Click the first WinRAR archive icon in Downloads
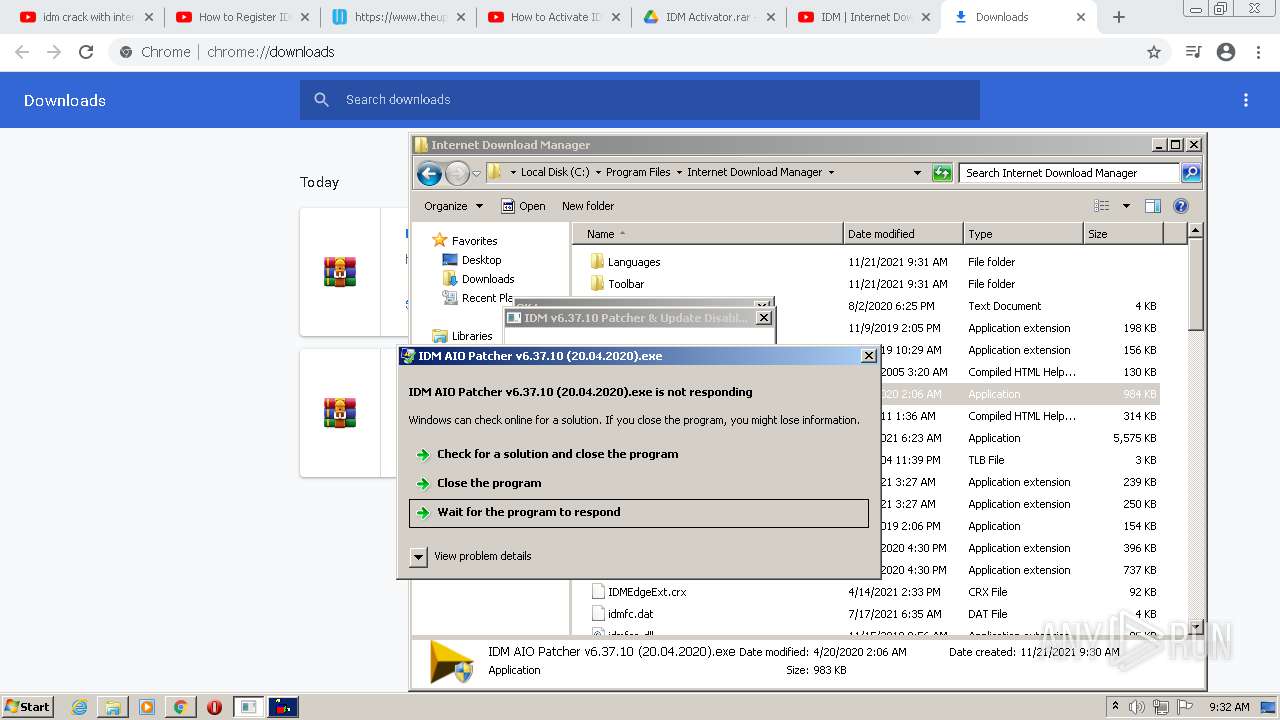This screenshot has width=1280, height=720. tap(340, 272)
